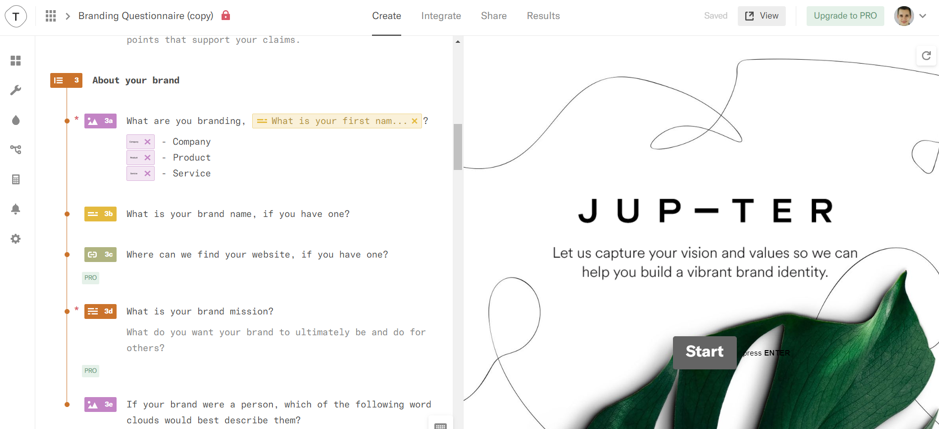The width and height of the screenshot is (939, 429).
Task: Click PRO badge under website question
Action: click(90, 278)
